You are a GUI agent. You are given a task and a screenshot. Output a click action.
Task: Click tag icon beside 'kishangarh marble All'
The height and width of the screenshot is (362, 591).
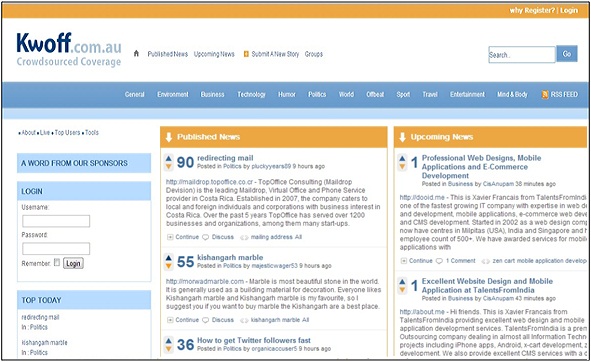(x=244, y=321)
